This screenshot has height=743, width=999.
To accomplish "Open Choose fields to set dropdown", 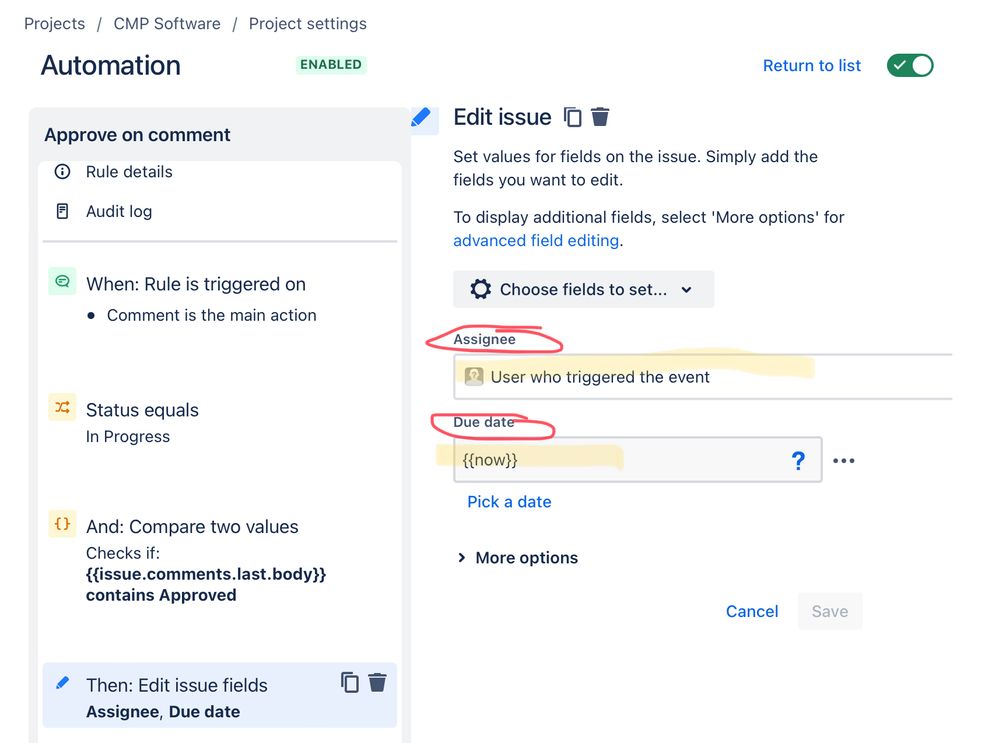I will pos(584,289).
